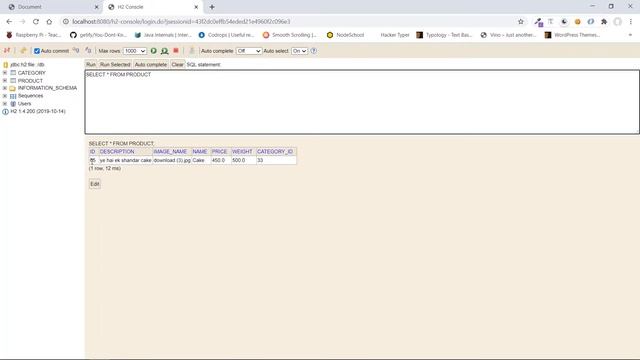Expand the INFORMATION_SCHEMA node
Screen dimensions: 640x360
pos(5,88)
